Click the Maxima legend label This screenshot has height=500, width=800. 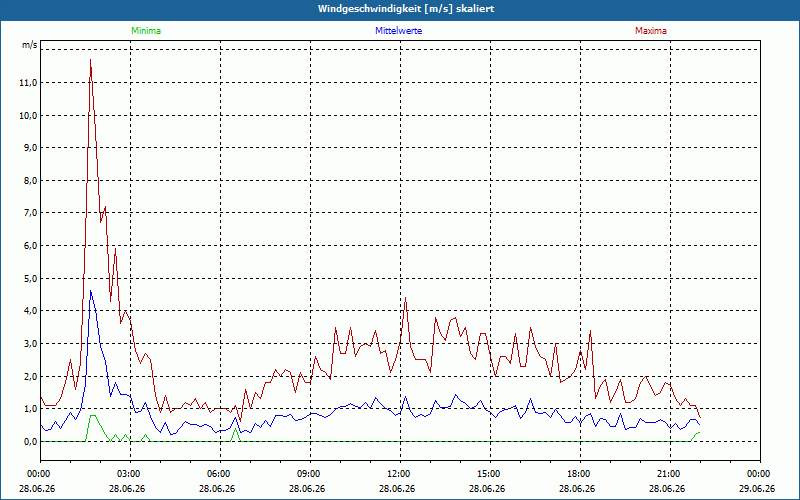(651, 31)
